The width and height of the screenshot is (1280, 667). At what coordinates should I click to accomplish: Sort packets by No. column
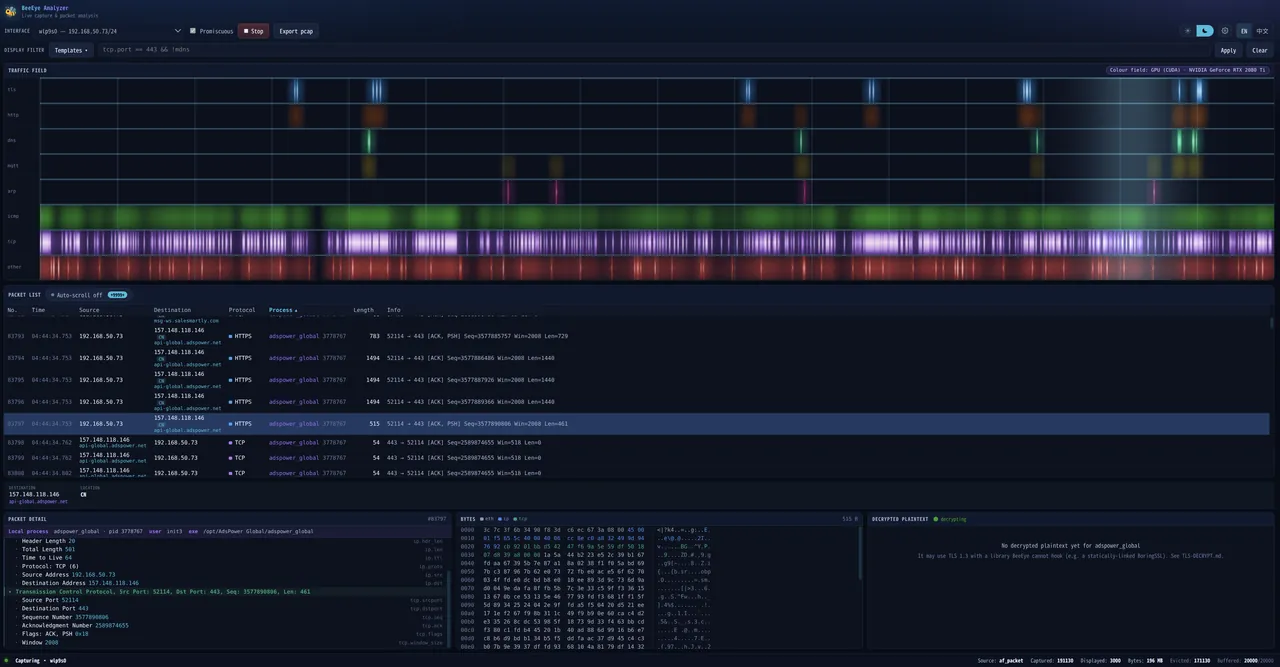coord(12,310)
